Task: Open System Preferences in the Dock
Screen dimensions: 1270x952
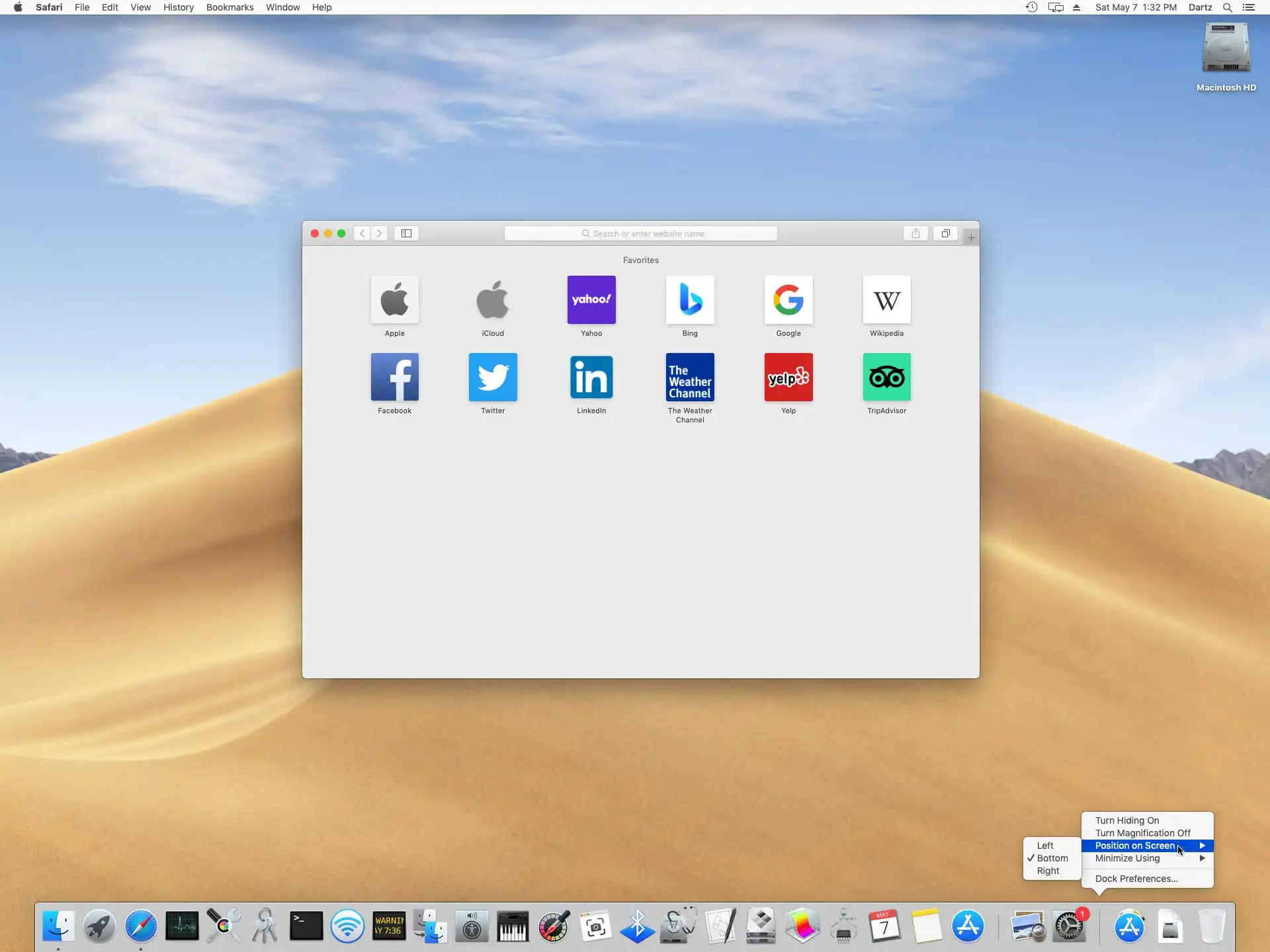Action: click(x=1069, y=926)
